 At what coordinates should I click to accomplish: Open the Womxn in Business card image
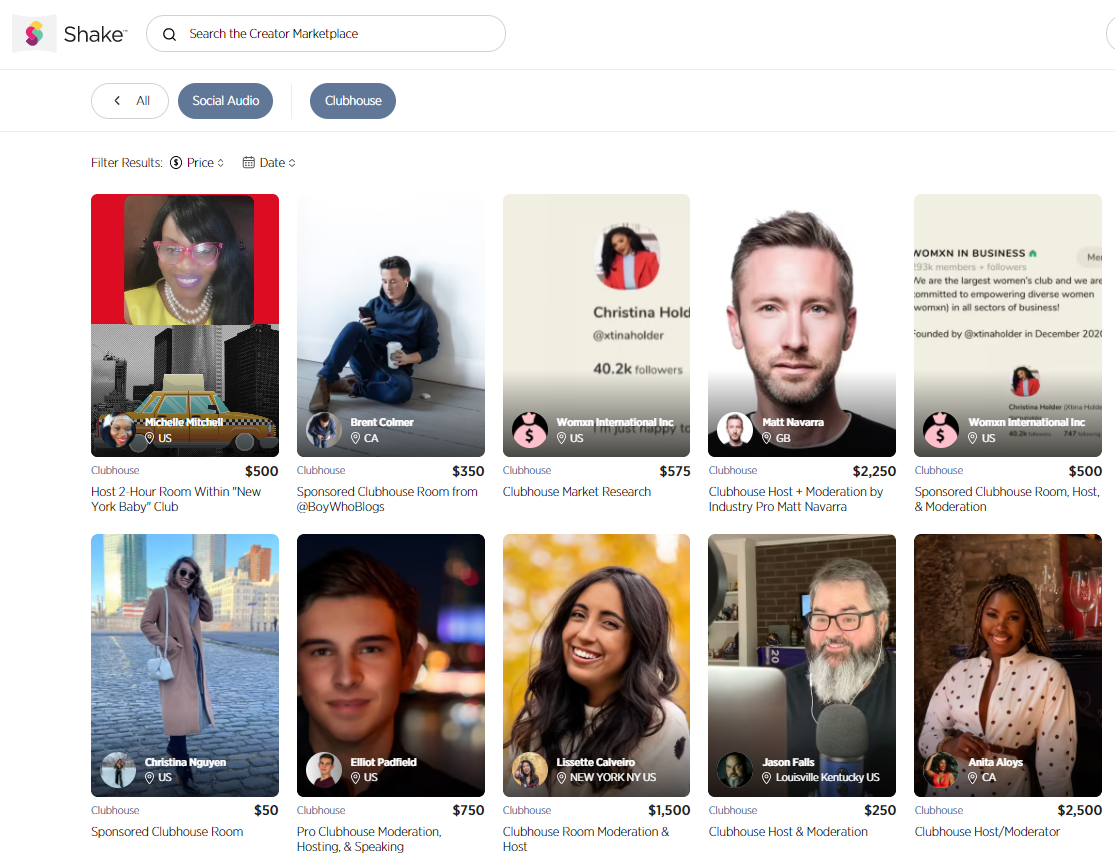click(x=1008, y=325)
